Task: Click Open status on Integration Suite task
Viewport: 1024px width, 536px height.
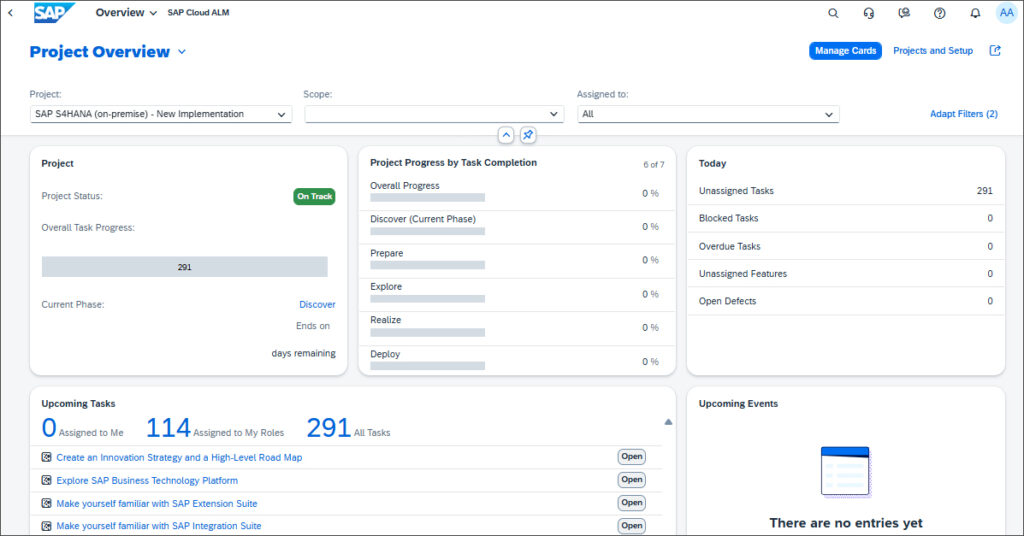Action: pyautogui.click(x=632, y=526)
